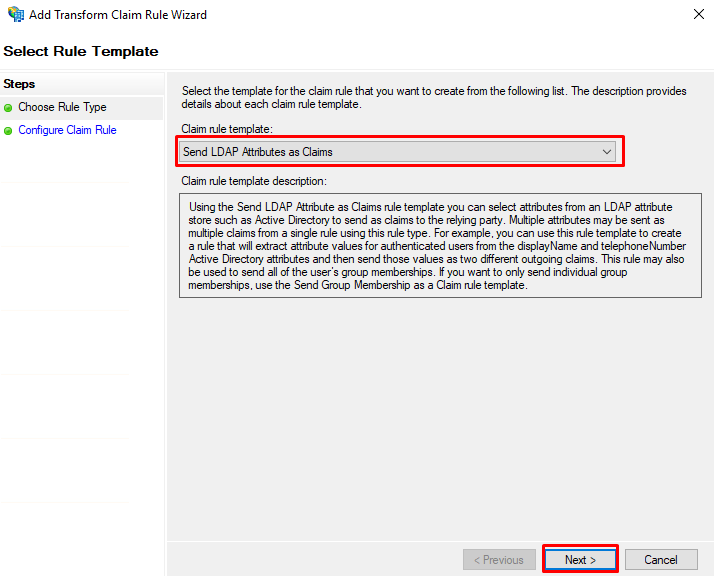
Task: Click the wizard application icon in title bar
Action: pos(16,14)
